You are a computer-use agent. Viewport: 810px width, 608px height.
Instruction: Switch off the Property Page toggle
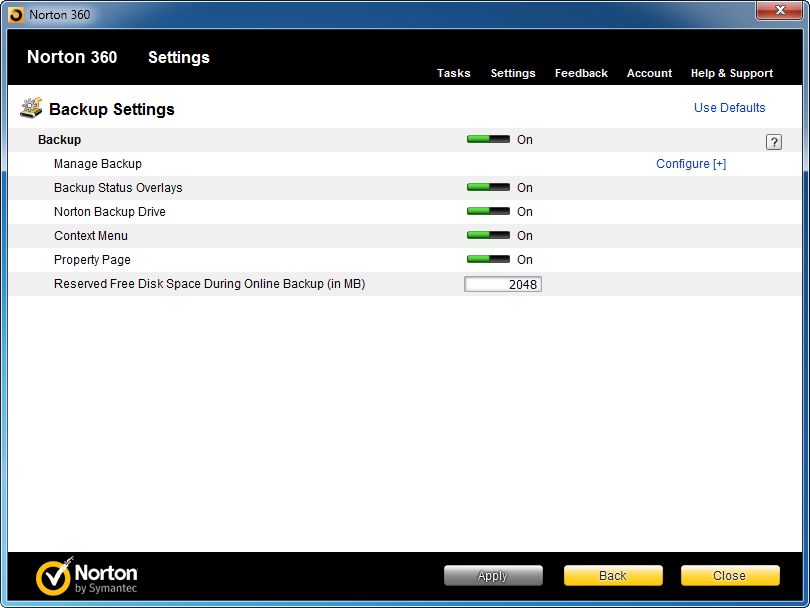point(488,259)
